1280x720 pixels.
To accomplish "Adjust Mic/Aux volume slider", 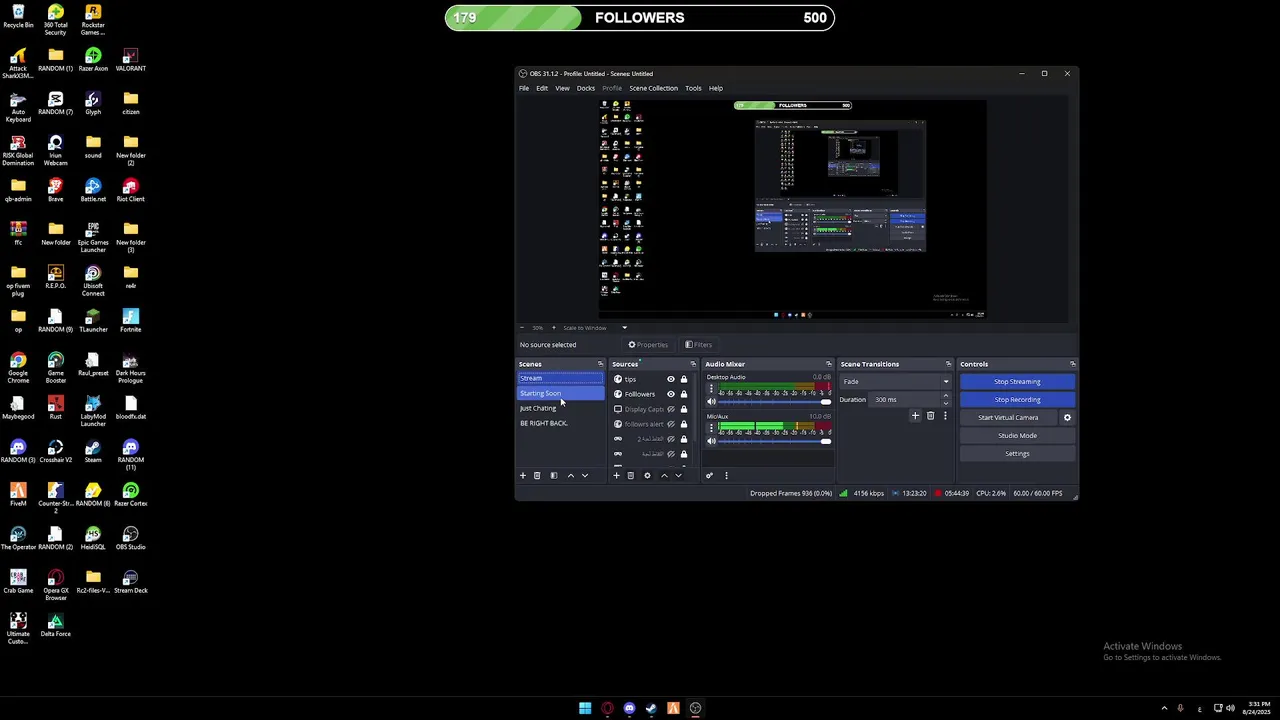I will click(775, 441).
